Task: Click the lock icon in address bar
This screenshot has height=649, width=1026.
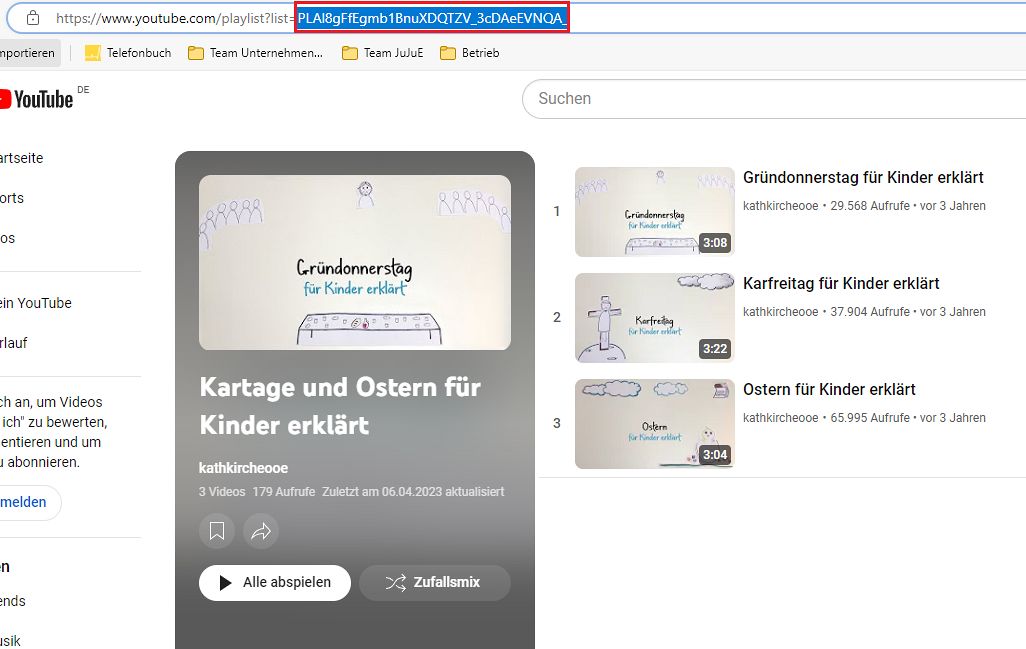Action: [32, 18]
